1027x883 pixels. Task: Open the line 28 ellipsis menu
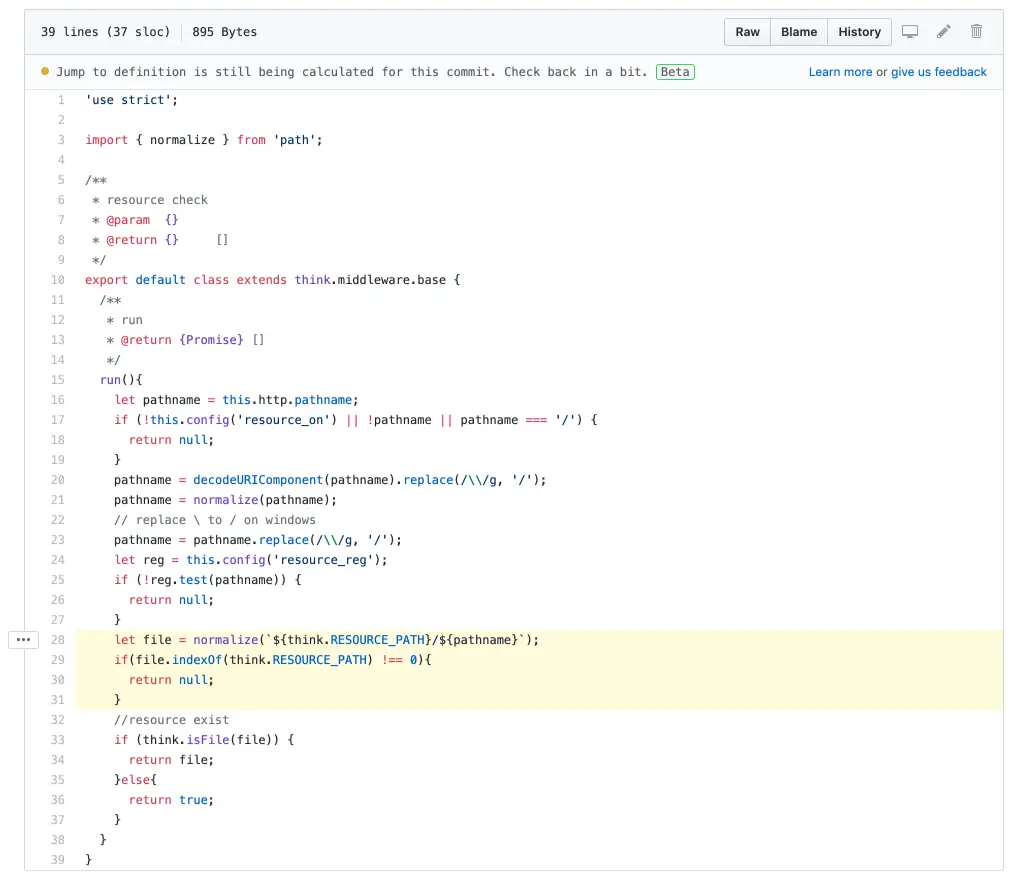[x=24, y=639]
